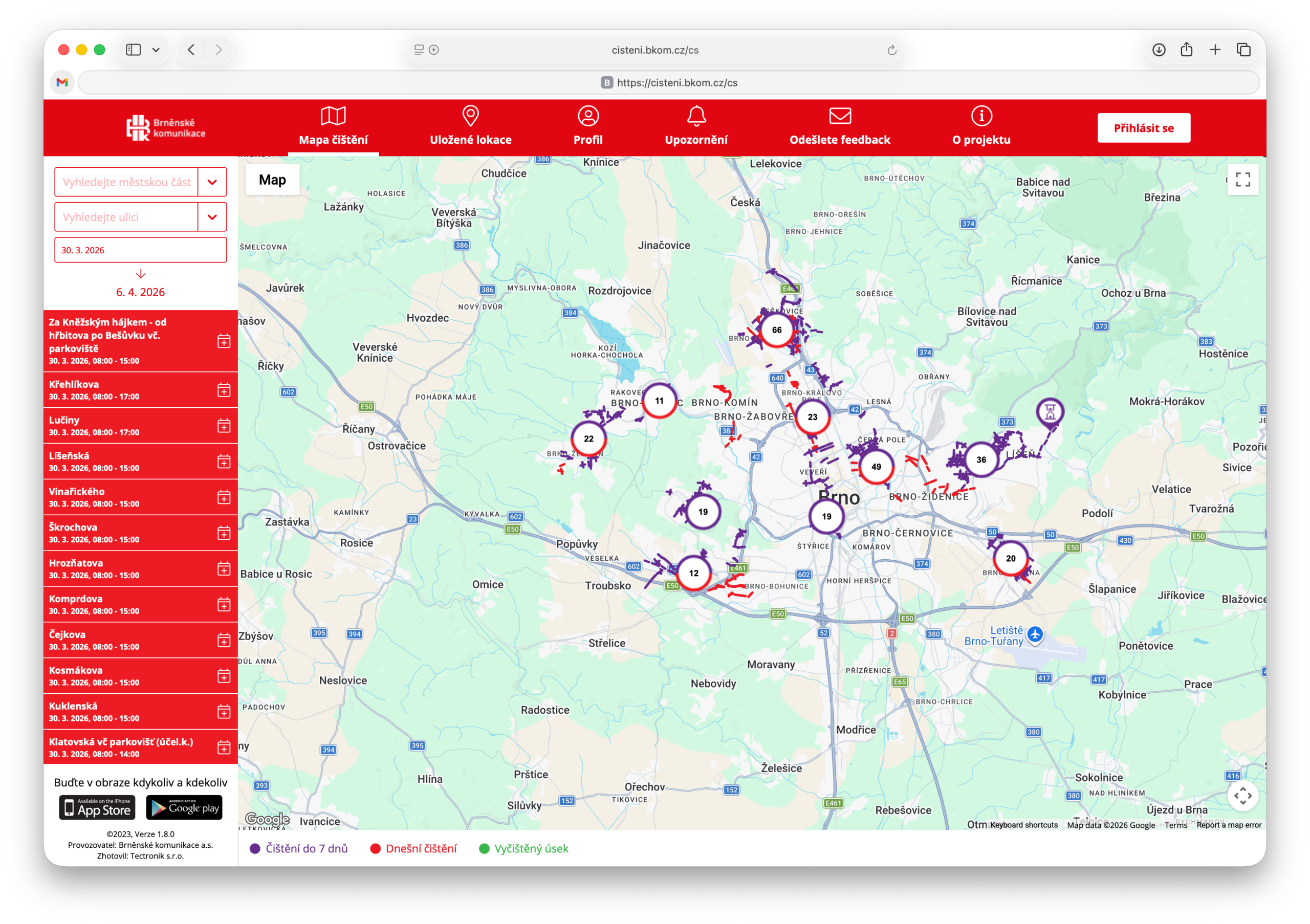
Task: Open map camera pan control
Action: pos(1242,796)
